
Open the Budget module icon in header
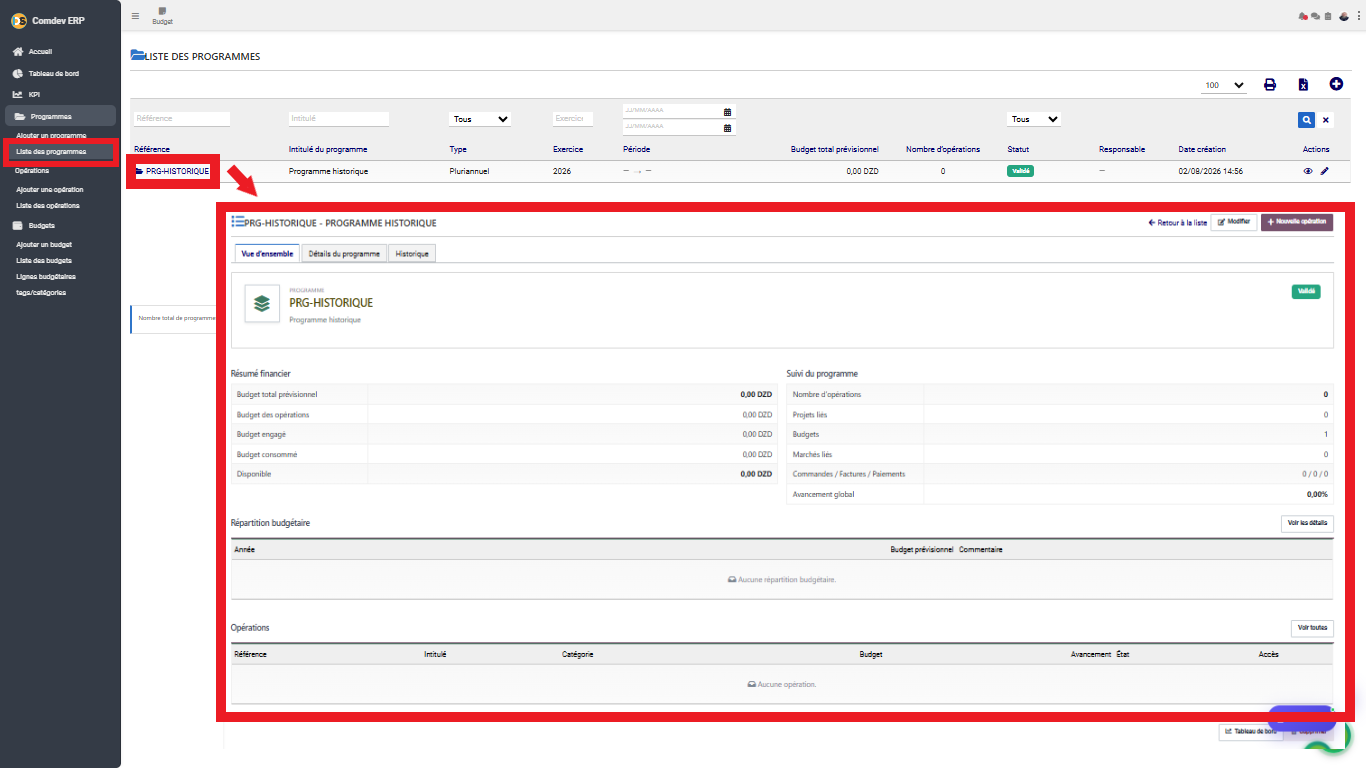pyautogui.click(x=162, y=15)
